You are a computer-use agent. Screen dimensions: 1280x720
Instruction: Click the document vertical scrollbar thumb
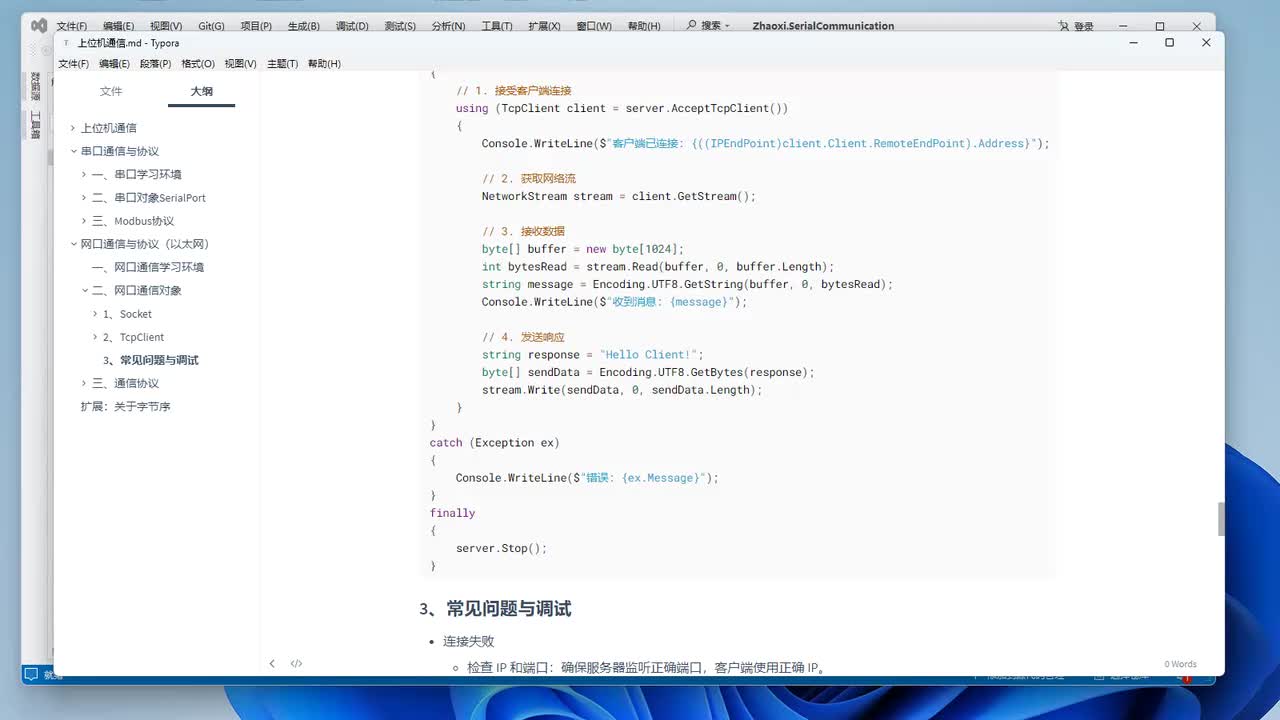click(x=1221, y=519)
